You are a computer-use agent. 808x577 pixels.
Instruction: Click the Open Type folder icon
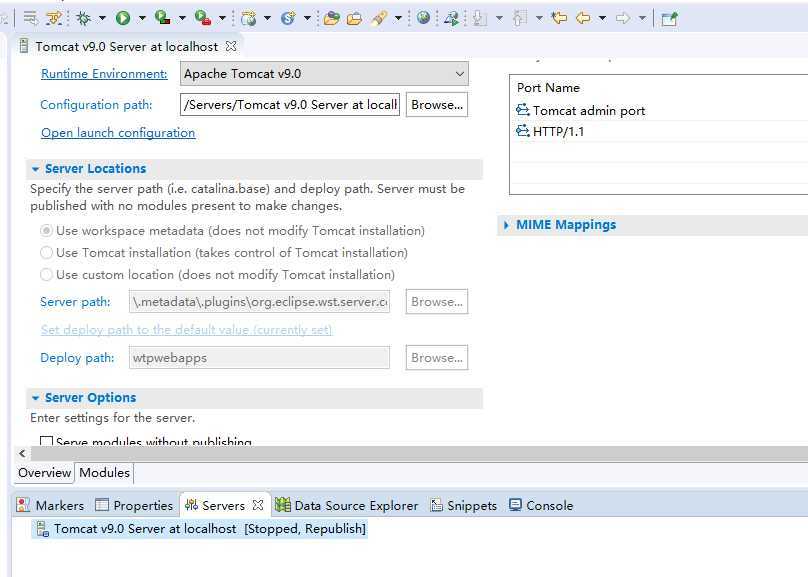click(x=331, y=19)
